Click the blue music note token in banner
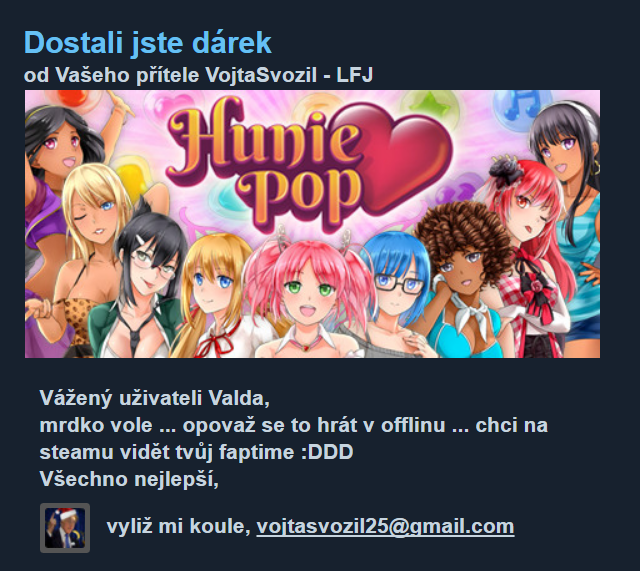Image resolution: width=640 pixels, height=571 pixels. click(x=516, y=107)
